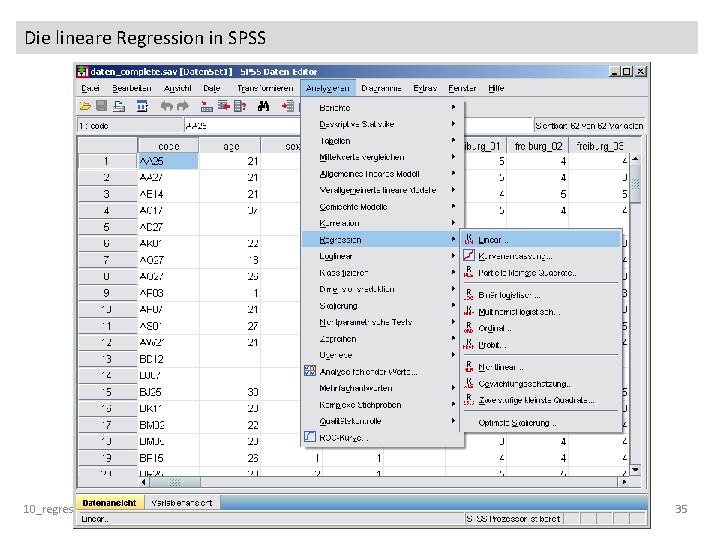
Task: Click the Recall dialog icon in toolbar
Action: coord(142,106)
